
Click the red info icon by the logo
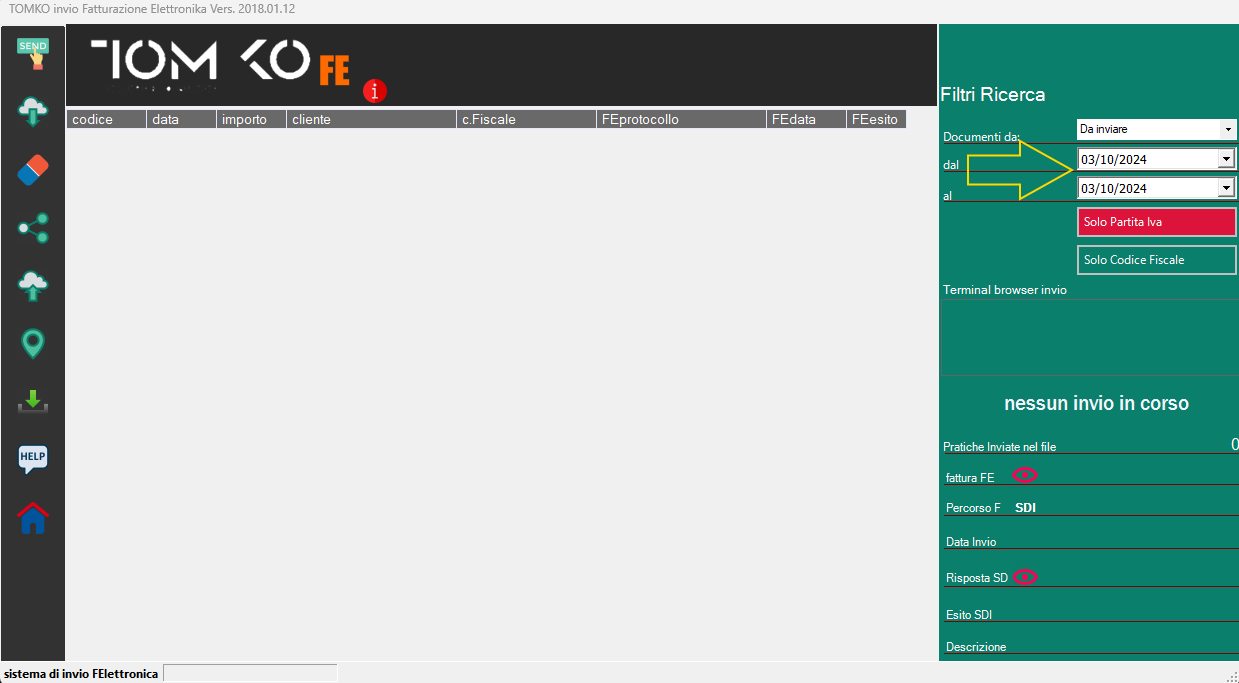(375, 91)
